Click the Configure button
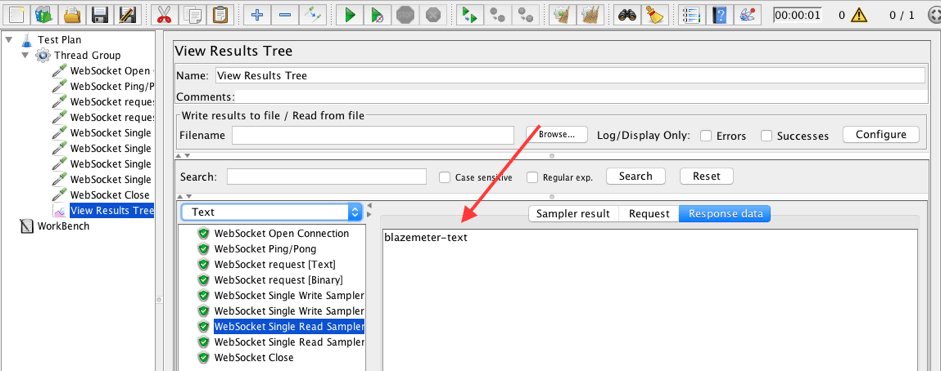 coord(880,134)
